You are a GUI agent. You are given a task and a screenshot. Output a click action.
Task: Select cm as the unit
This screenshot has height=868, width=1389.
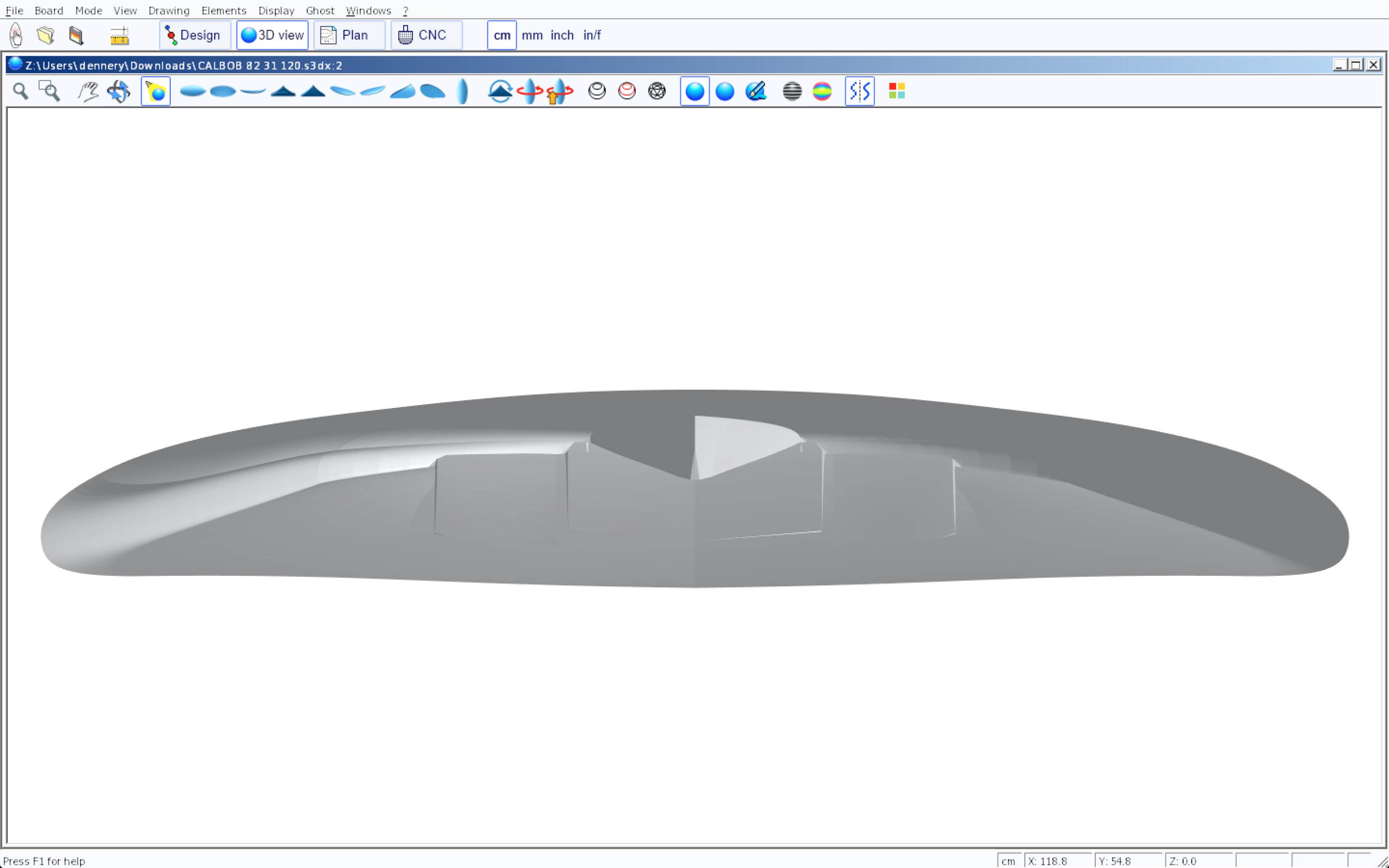[502, 36]
